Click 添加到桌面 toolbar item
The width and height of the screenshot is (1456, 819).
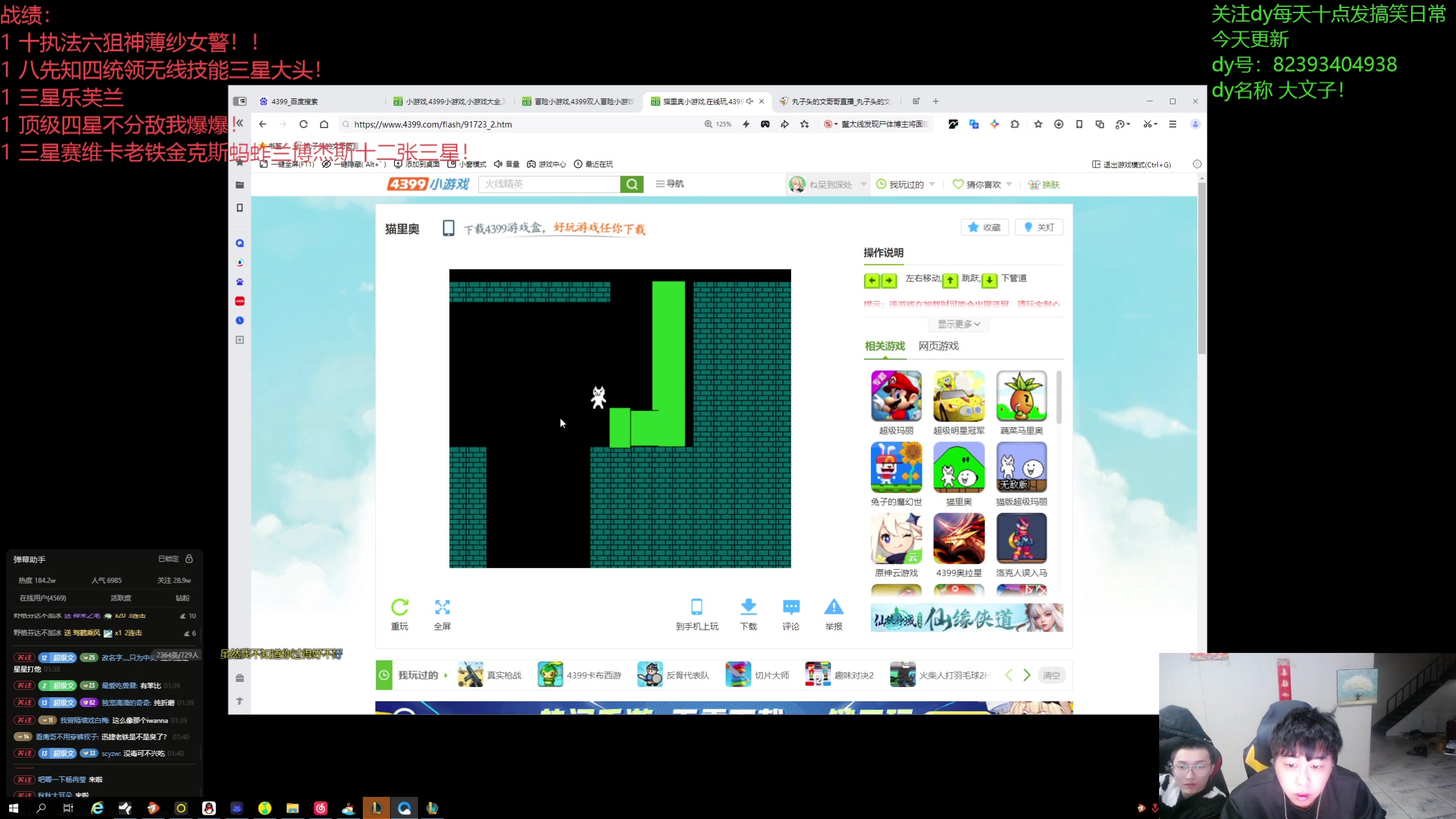pos(417,164)
